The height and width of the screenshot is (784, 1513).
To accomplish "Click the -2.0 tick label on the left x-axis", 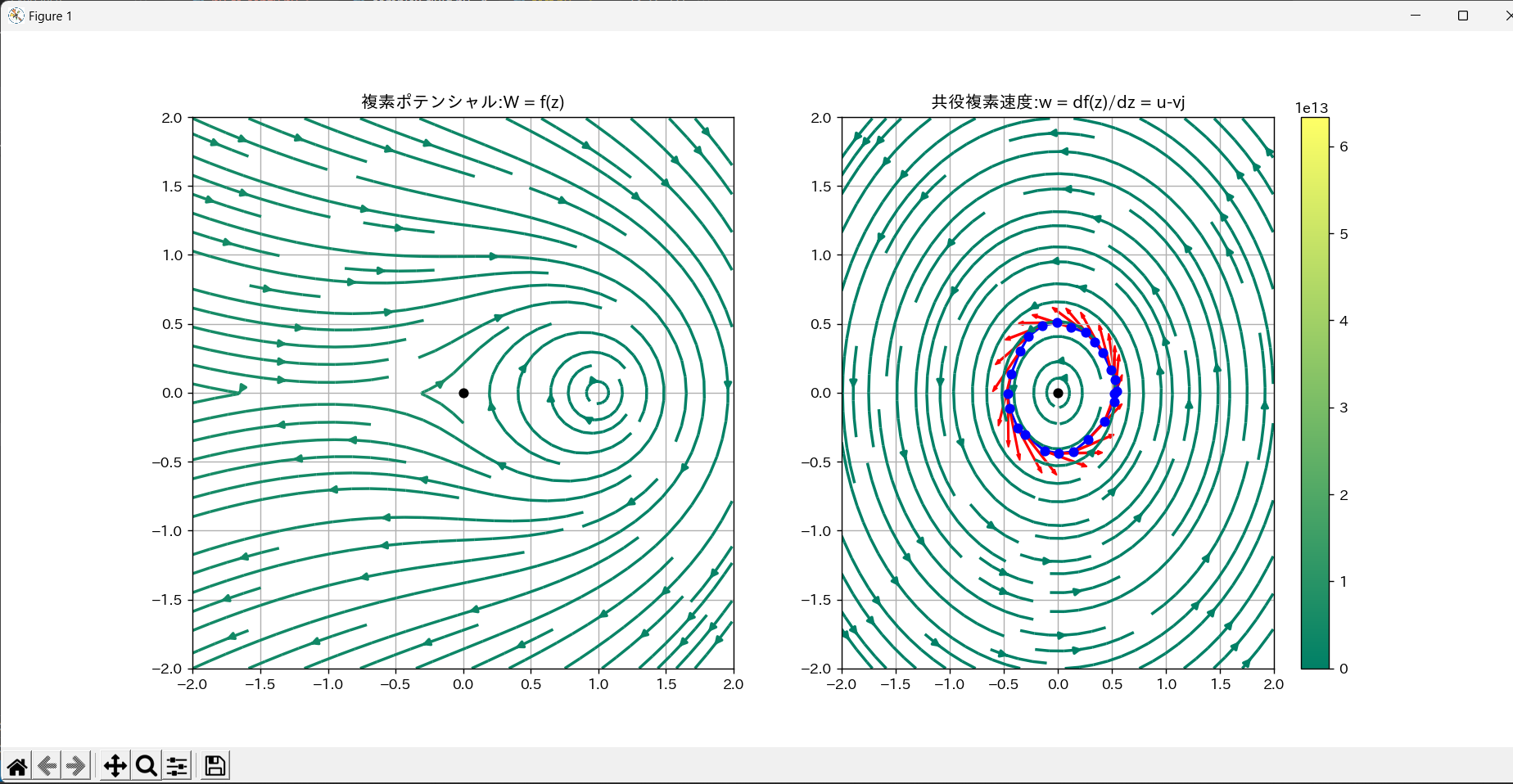I will click(x=193, y=684).
